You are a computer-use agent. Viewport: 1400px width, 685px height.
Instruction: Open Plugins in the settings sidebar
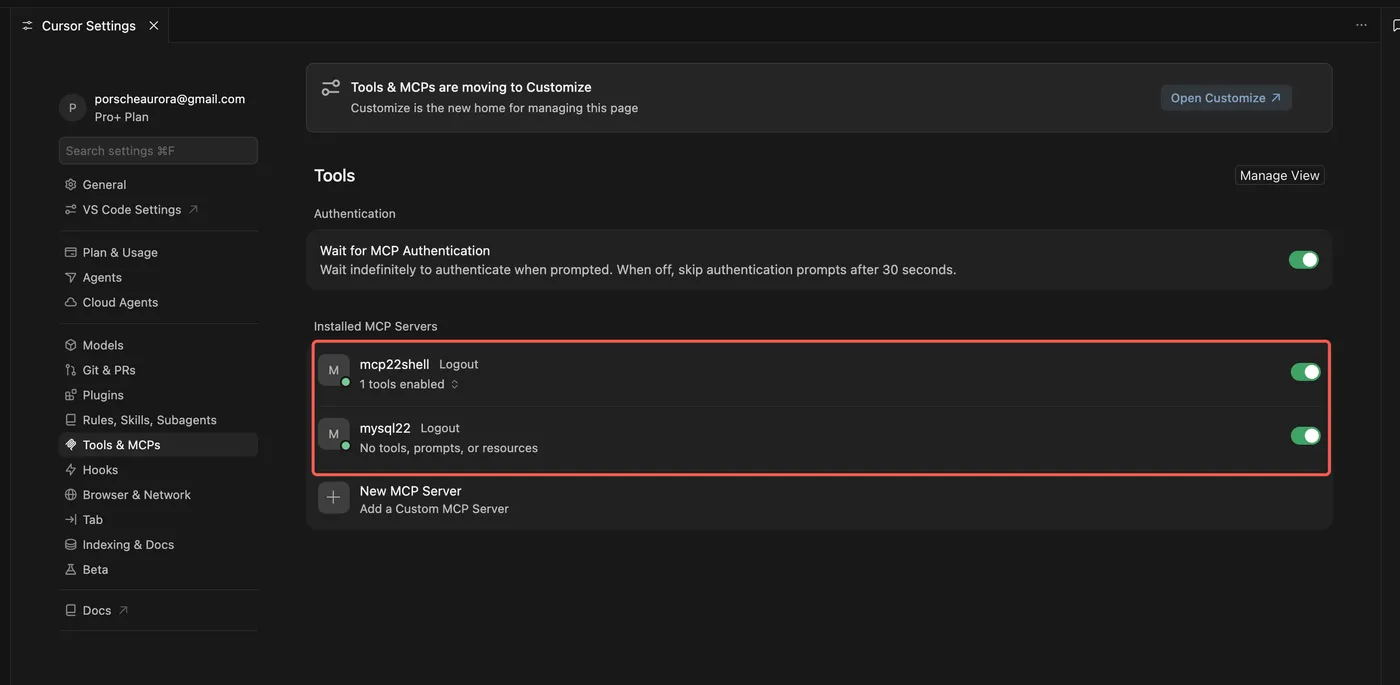tap(158, 395)
